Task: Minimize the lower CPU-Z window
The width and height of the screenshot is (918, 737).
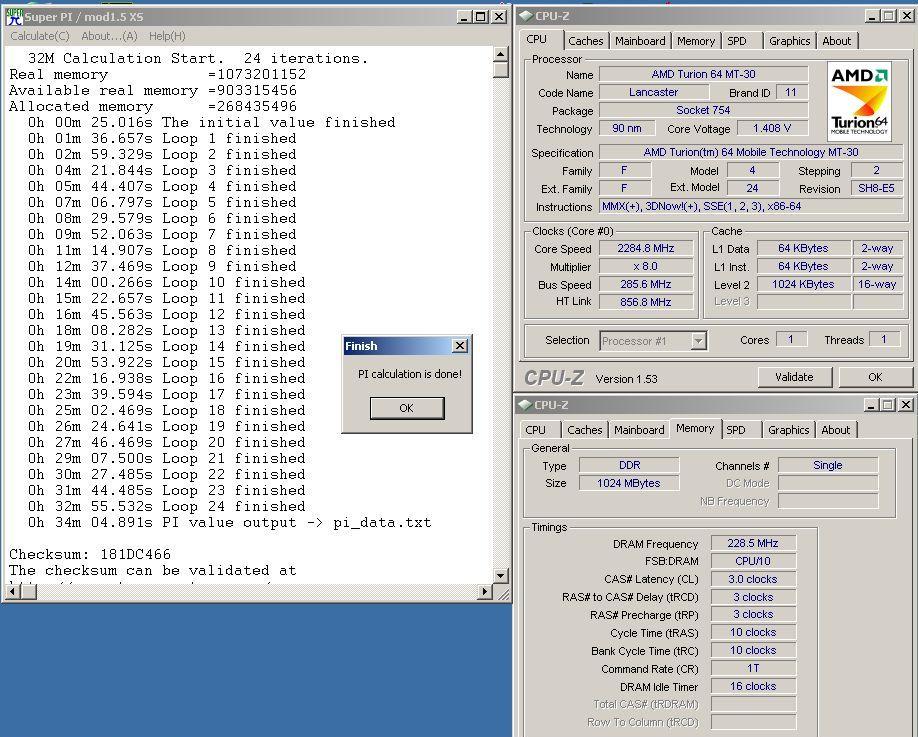Action: 872,405
